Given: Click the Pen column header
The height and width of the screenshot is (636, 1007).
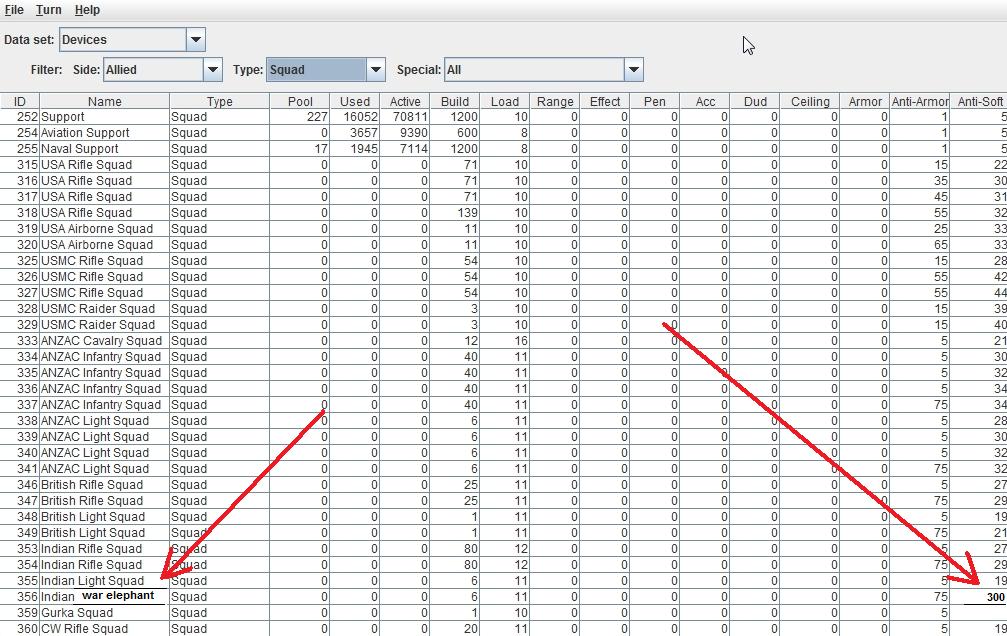Looking at the screenshot, I should pos(655,102).
